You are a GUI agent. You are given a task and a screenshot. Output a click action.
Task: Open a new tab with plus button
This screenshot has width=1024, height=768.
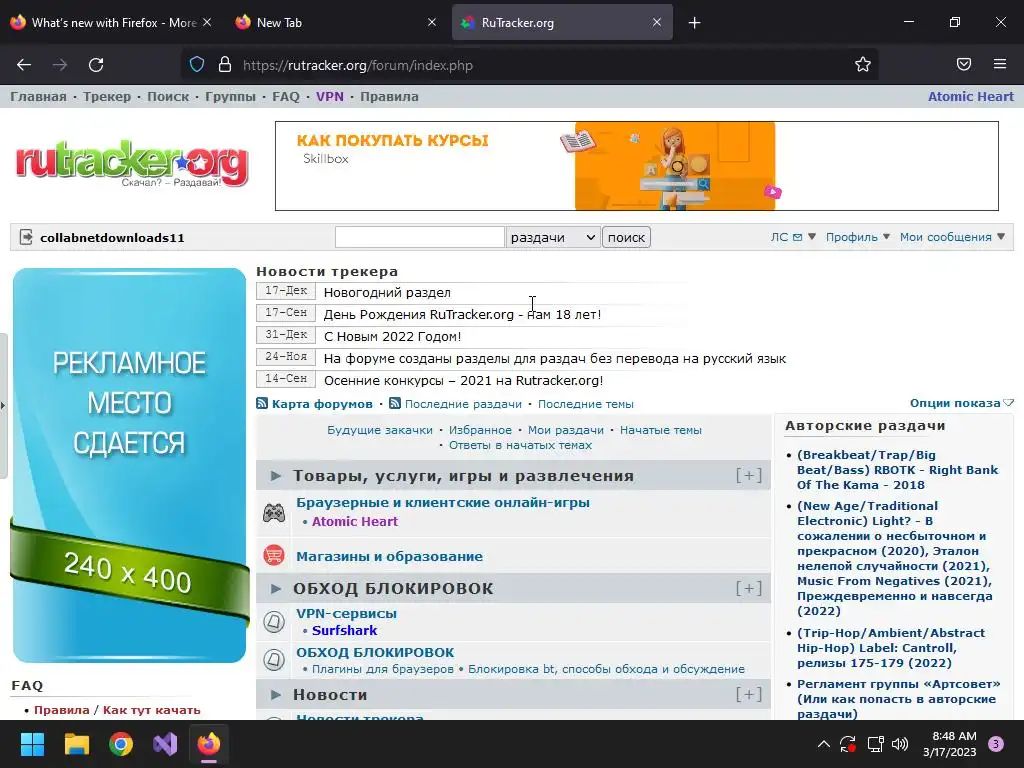click(x=694, y=23)
